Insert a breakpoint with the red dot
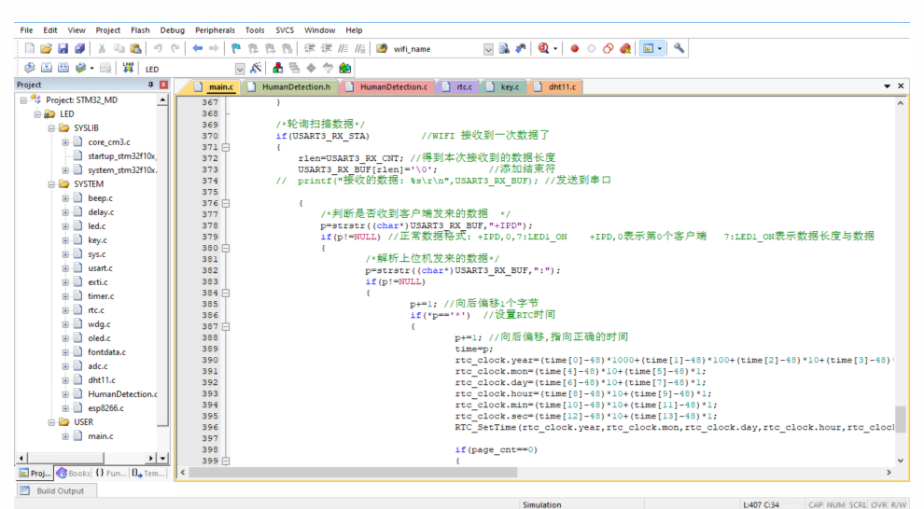 tap(575, 49)
